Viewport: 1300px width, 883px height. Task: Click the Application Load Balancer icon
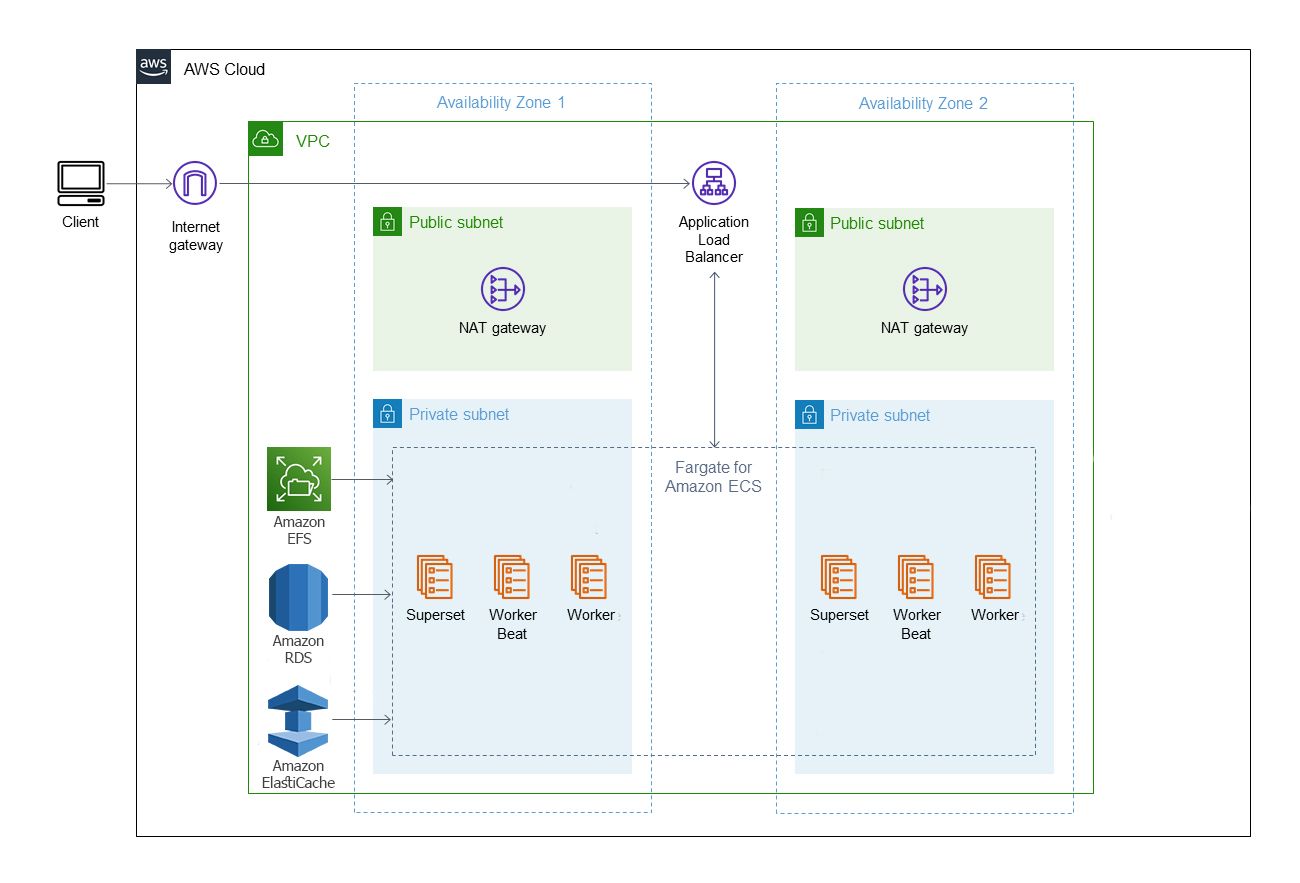point(713,184)
